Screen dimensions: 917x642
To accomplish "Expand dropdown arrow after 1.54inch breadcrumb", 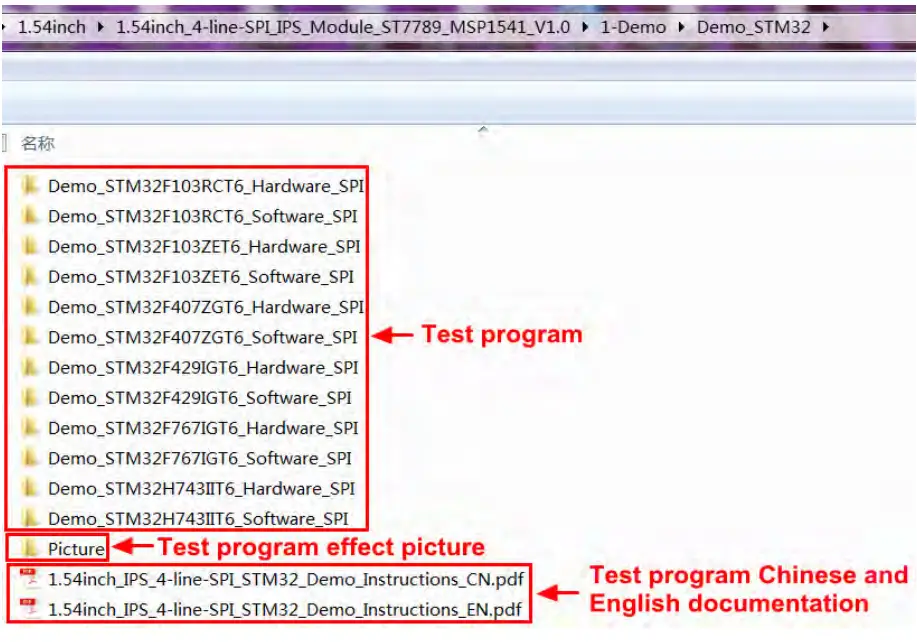I will [x=101, y=27].
